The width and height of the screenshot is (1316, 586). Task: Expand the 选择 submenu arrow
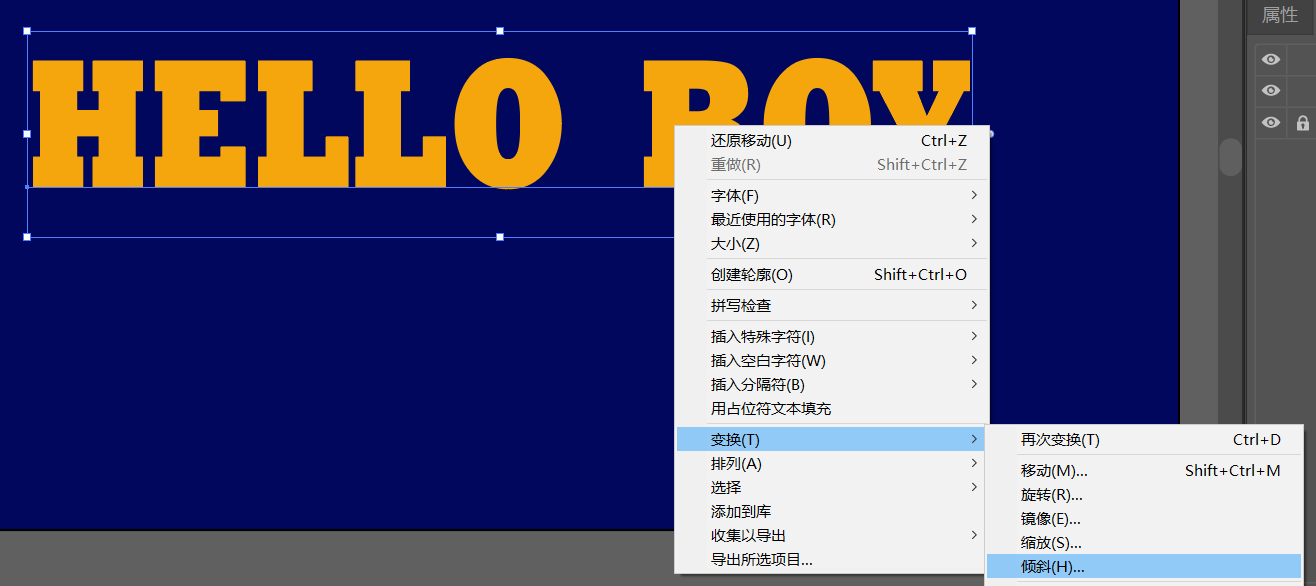tap(973, 488)
